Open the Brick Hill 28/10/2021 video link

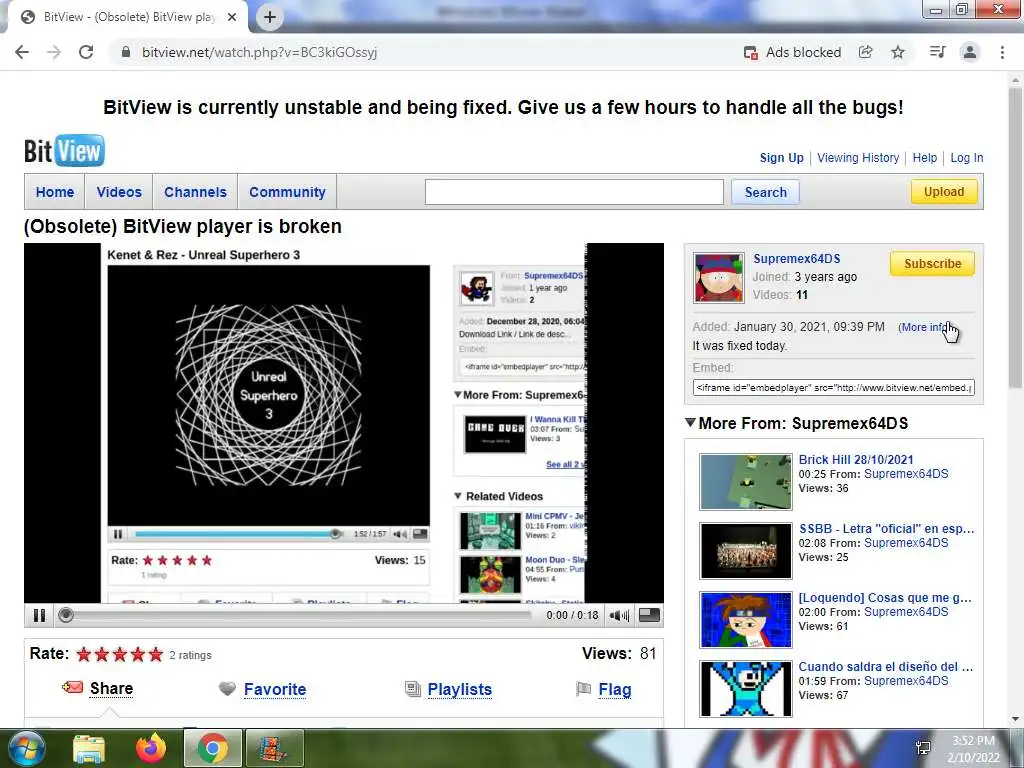pos(856,460)
